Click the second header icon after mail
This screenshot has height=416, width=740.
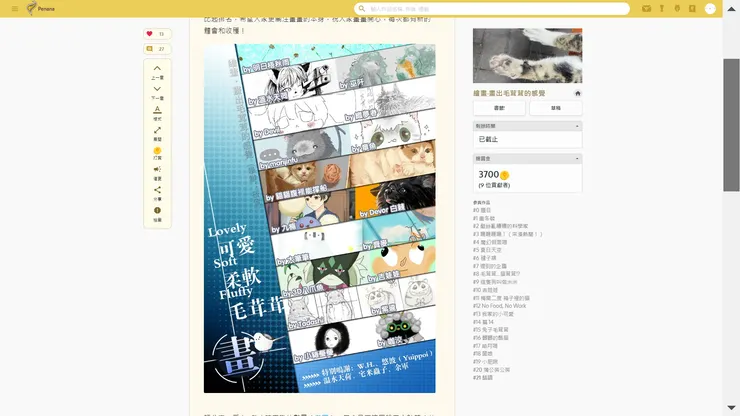662,8
